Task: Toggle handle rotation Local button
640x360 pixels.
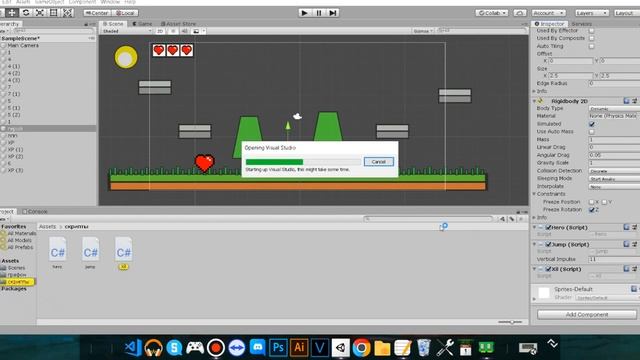Action: [x=125, y=13]
